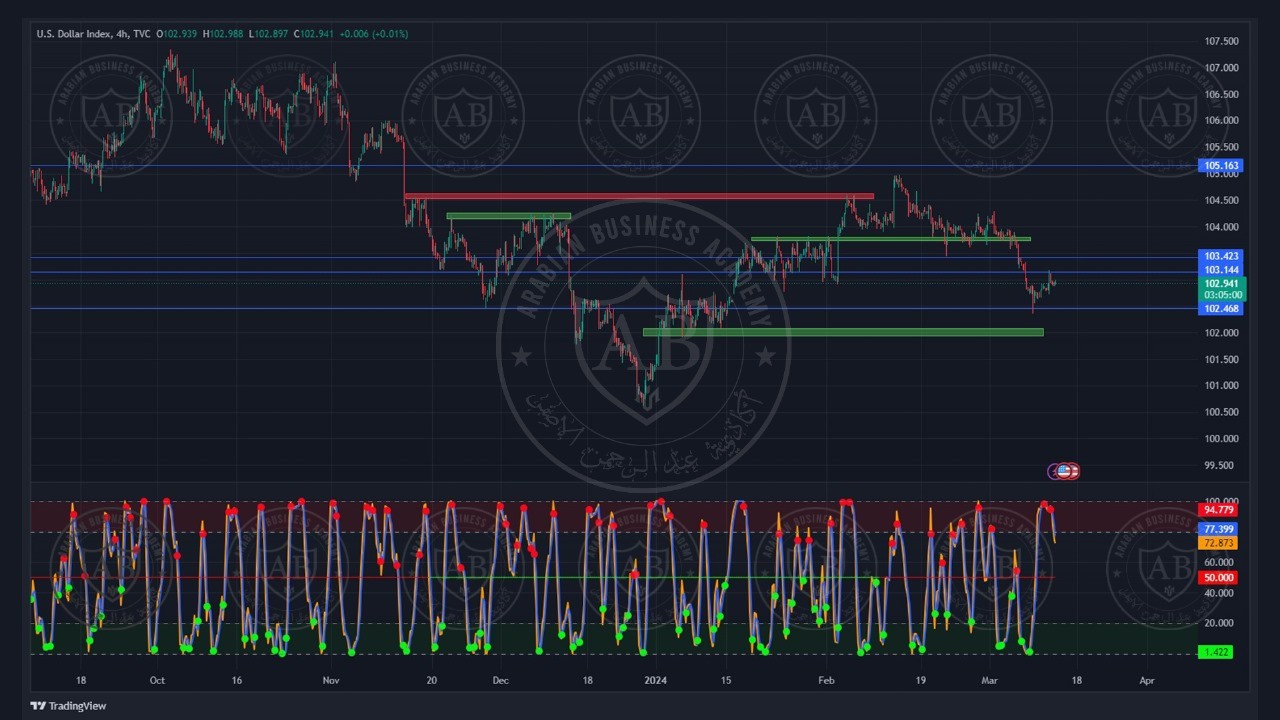Click the green current price label 102.941
Screen dimensions: 1280x720
(1221, 284)
